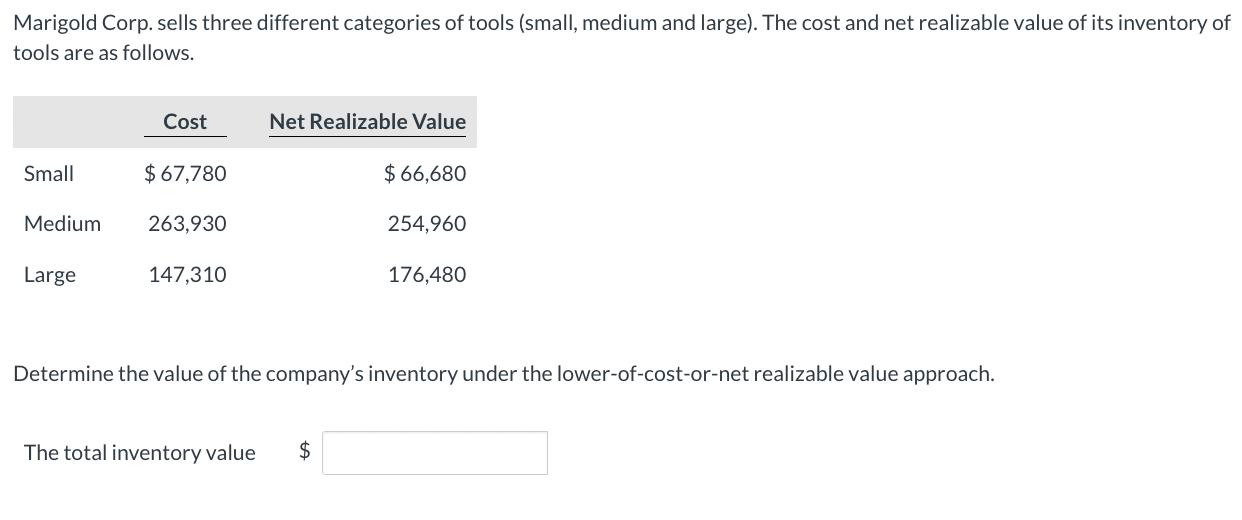Click the 'The total inventory value' label
Image resolution: width=1242 pixels, height=520 pixels.
click(140, 453)
